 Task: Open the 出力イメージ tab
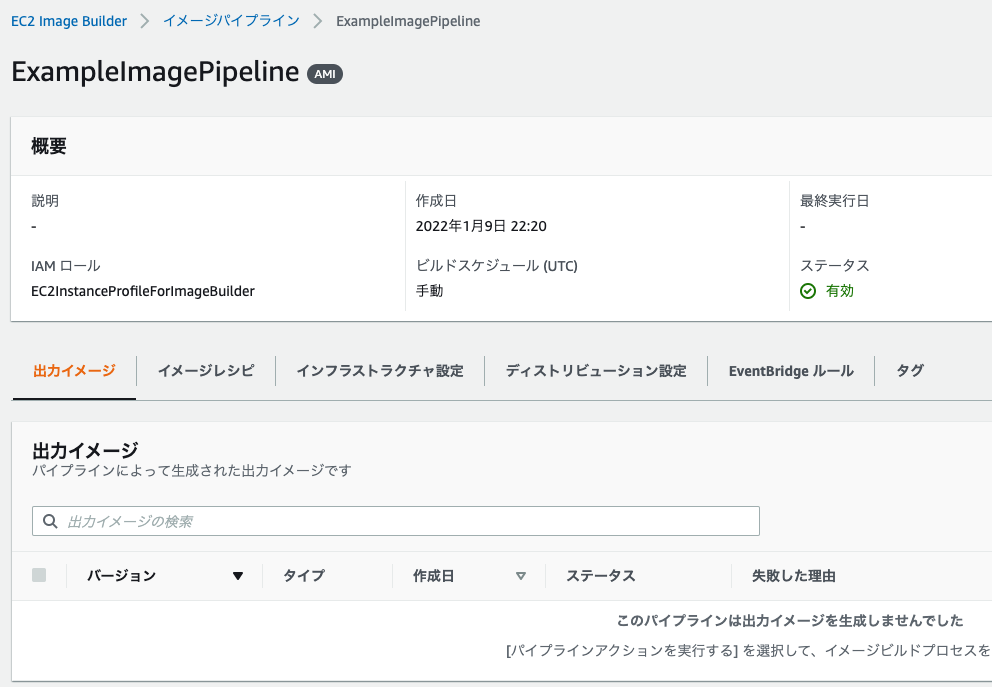(x=74, y=371)
